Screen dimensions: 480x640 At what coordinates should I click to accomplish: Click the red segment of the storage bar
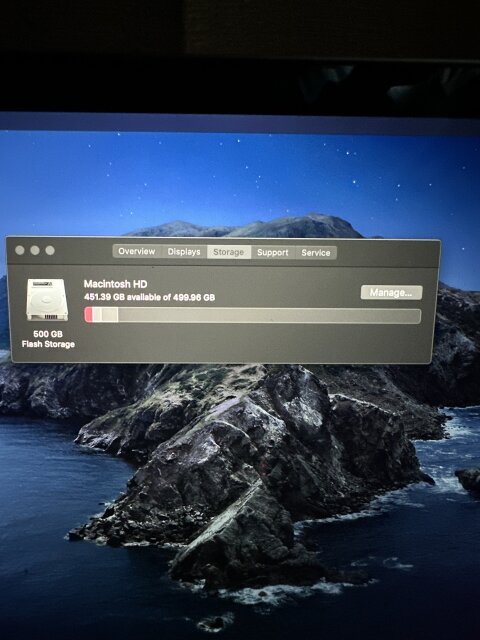[89, 315]
